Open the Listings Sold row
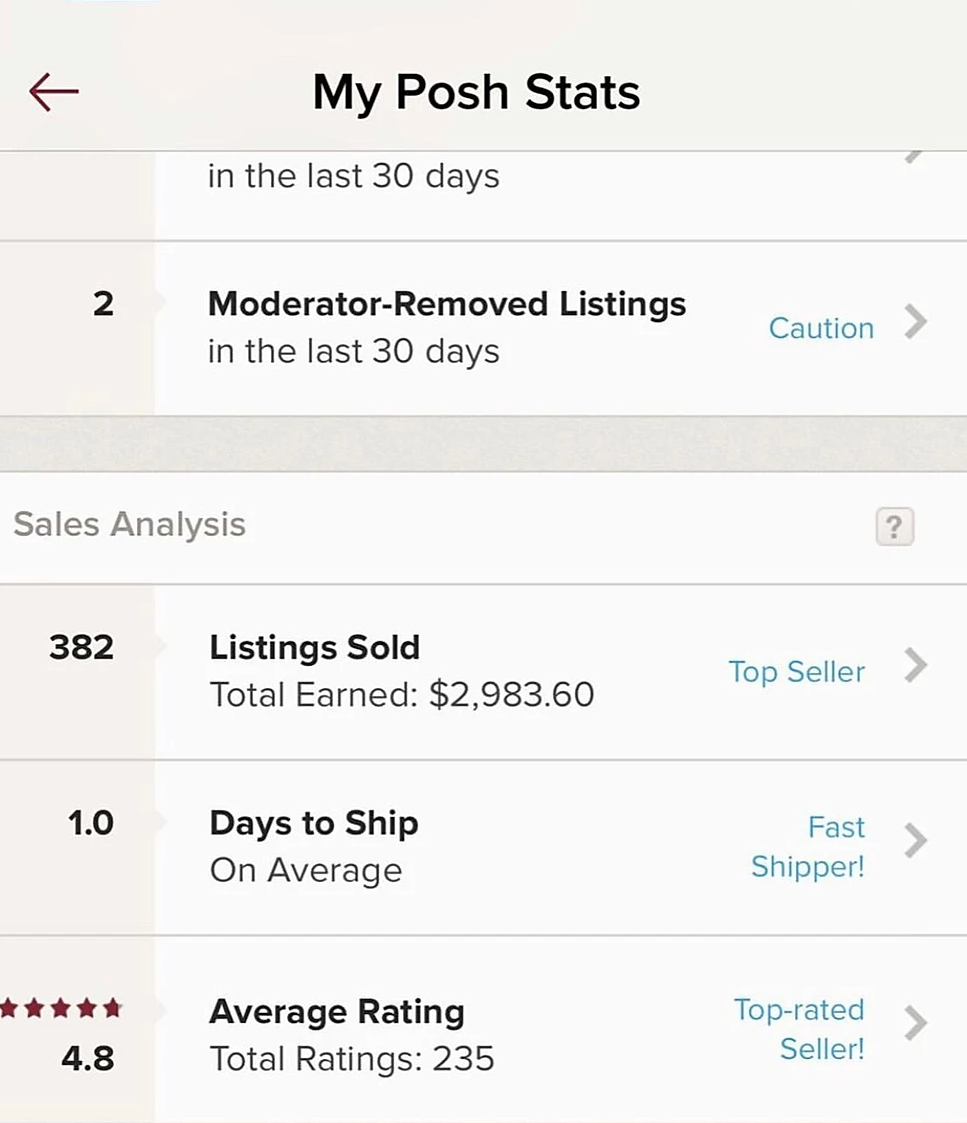 click(484, 672)
